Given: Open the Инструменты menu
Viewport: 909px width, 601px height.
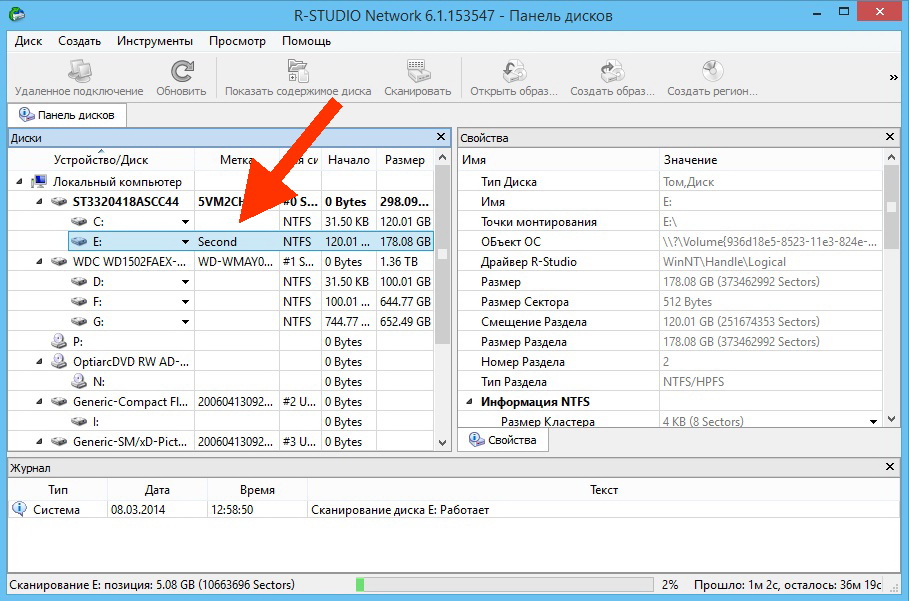Looking at the screenshot, I should click(x=154, y=41).
